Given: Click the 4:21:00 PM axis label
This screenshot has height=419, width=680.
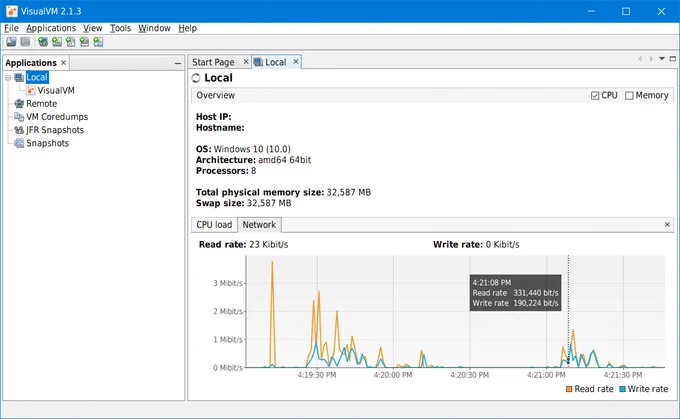Looking at the screenshot, I should click(546, 375).
